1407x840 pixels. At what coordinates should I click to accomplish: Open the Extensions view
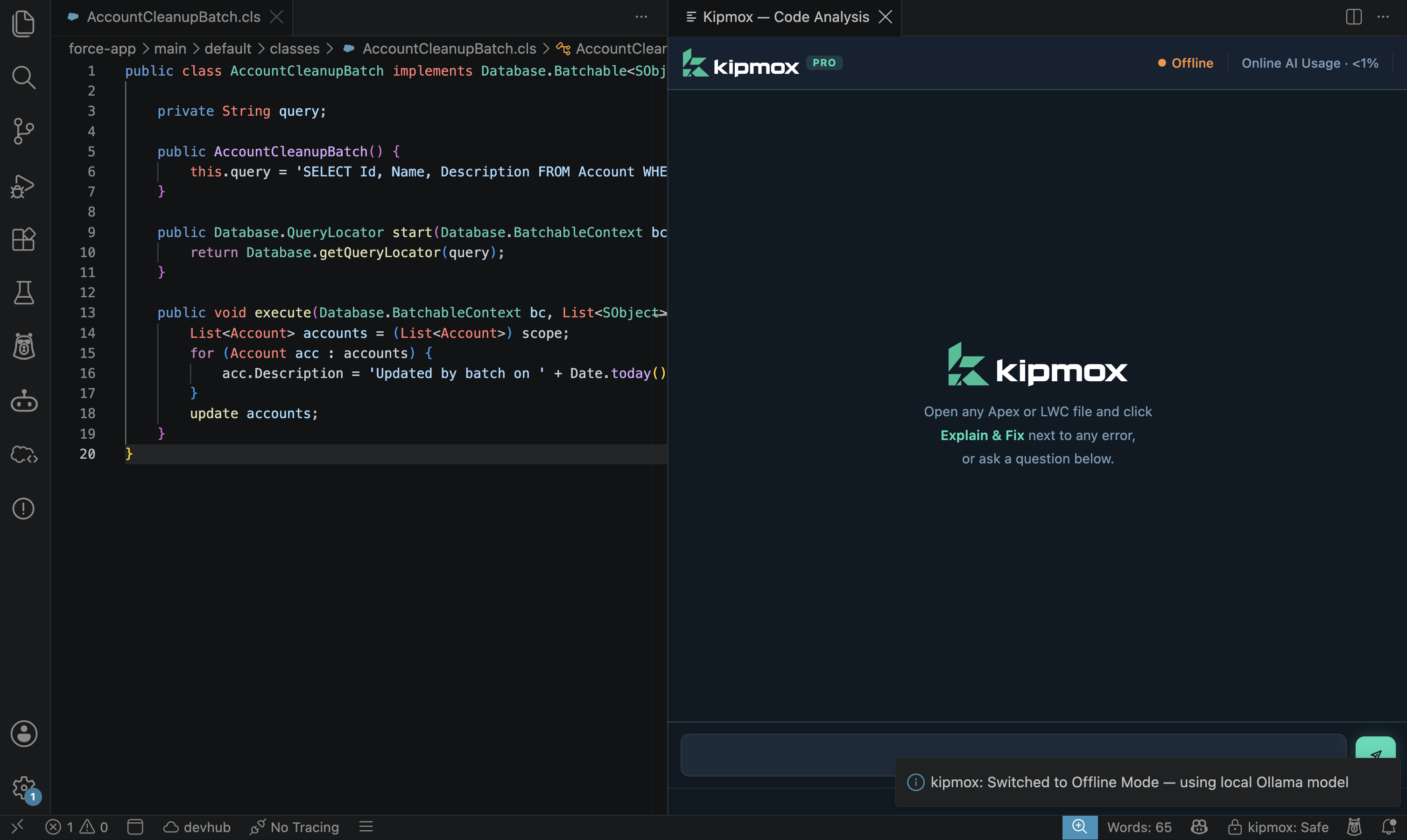coord(23,239)
